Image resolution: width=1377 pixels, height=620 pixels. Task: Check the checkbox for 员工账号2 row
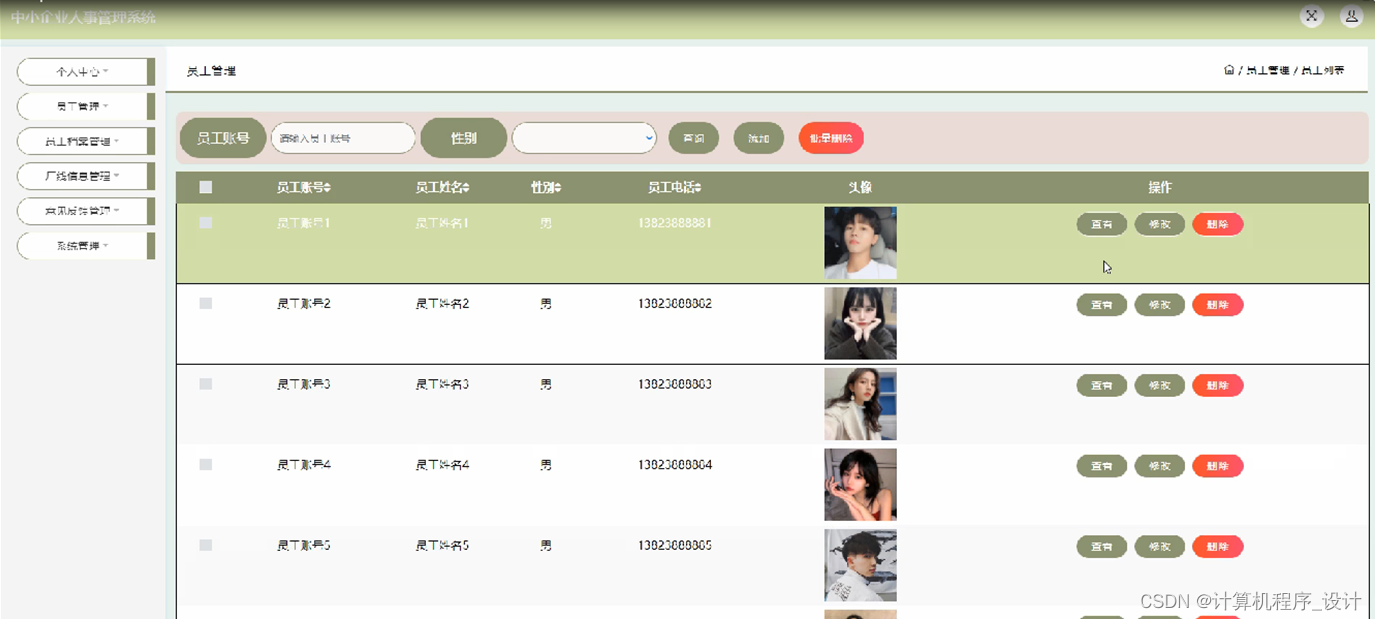(206, 303)
